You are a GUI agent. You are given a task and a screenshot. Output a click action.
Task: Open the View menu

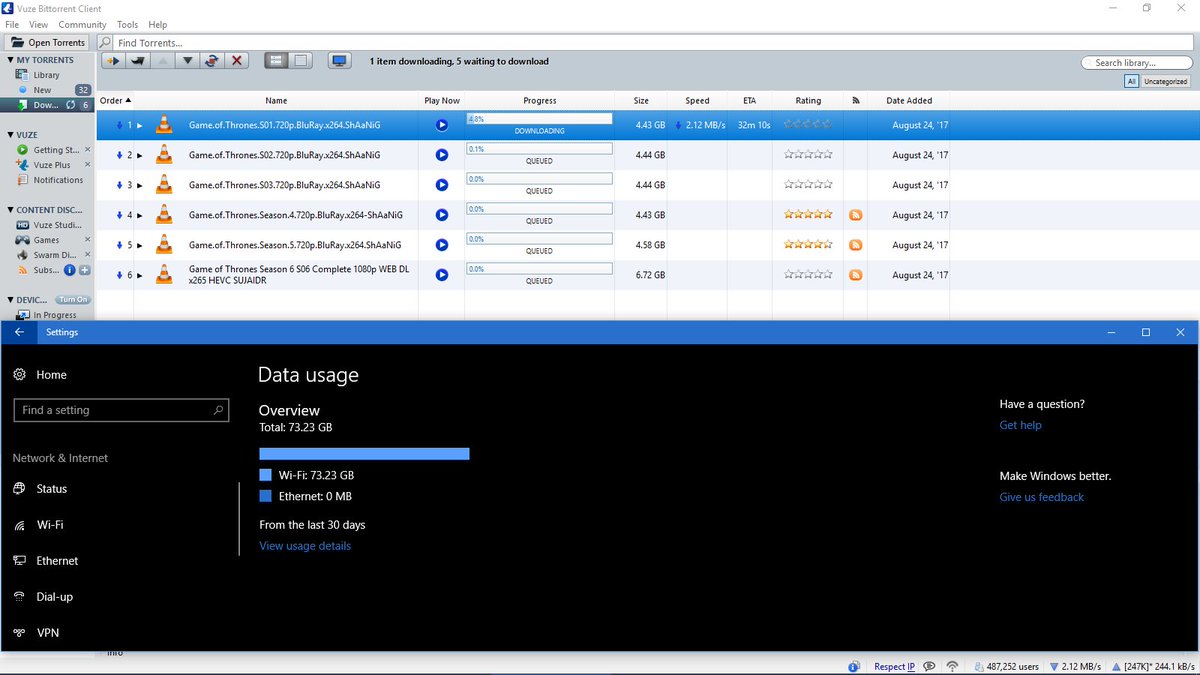point(38,24)
